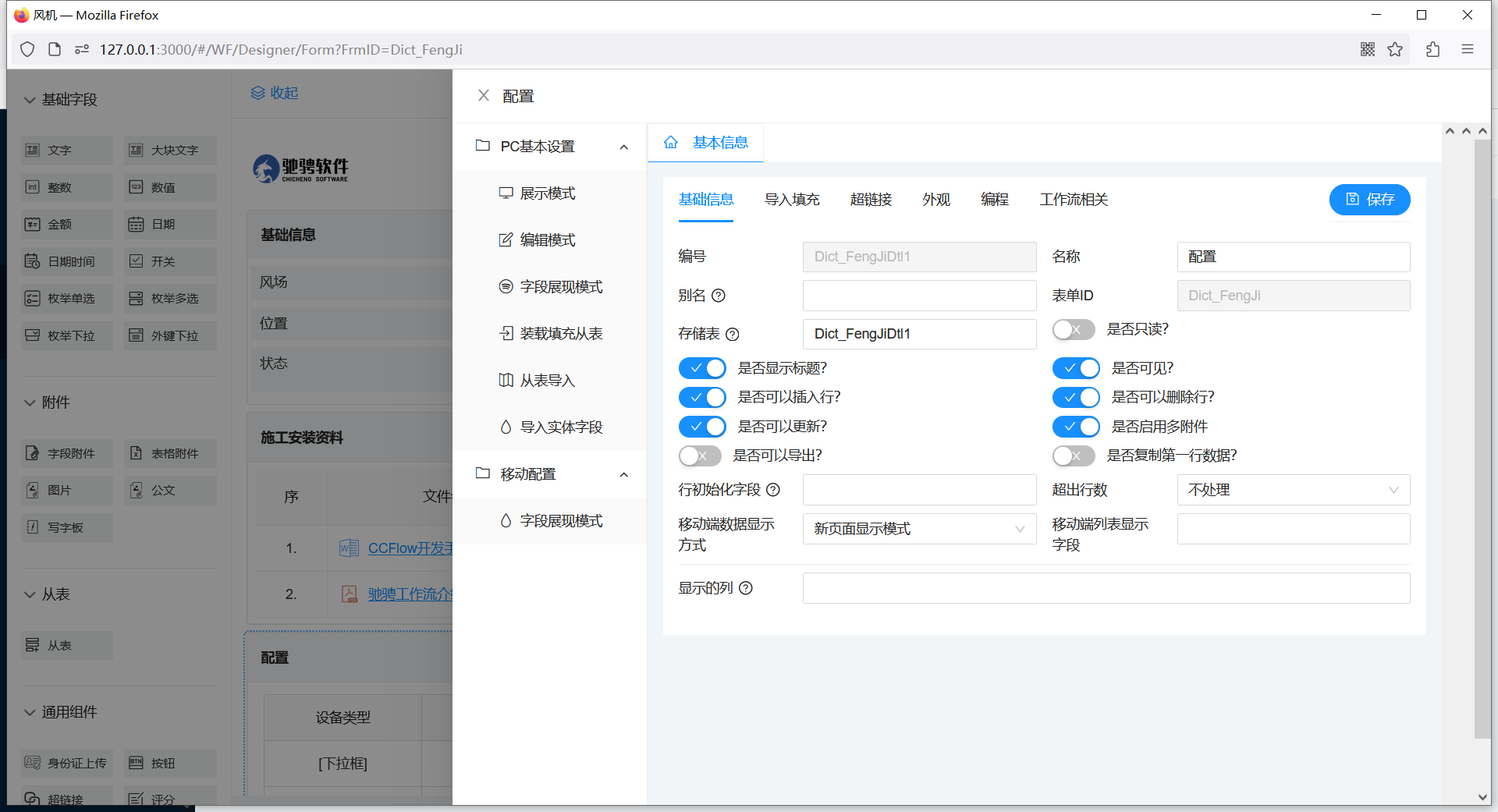The width and height of the screenshot is (1498, 812).
Task: Open the 超出行数 dropdown
Action: (1293, 490)
